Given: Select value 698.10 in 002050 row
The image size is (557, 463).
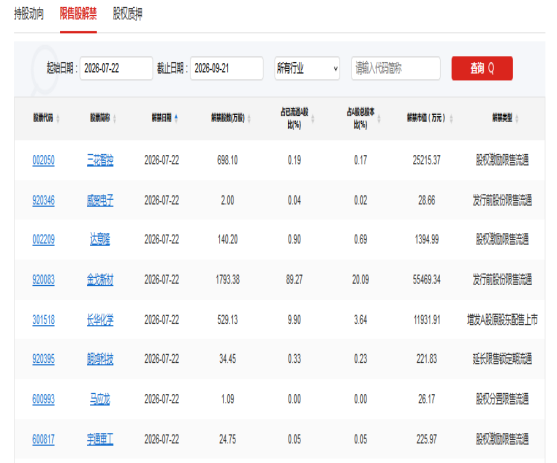Looking at the screenshot, I should [x=228, y=160].
